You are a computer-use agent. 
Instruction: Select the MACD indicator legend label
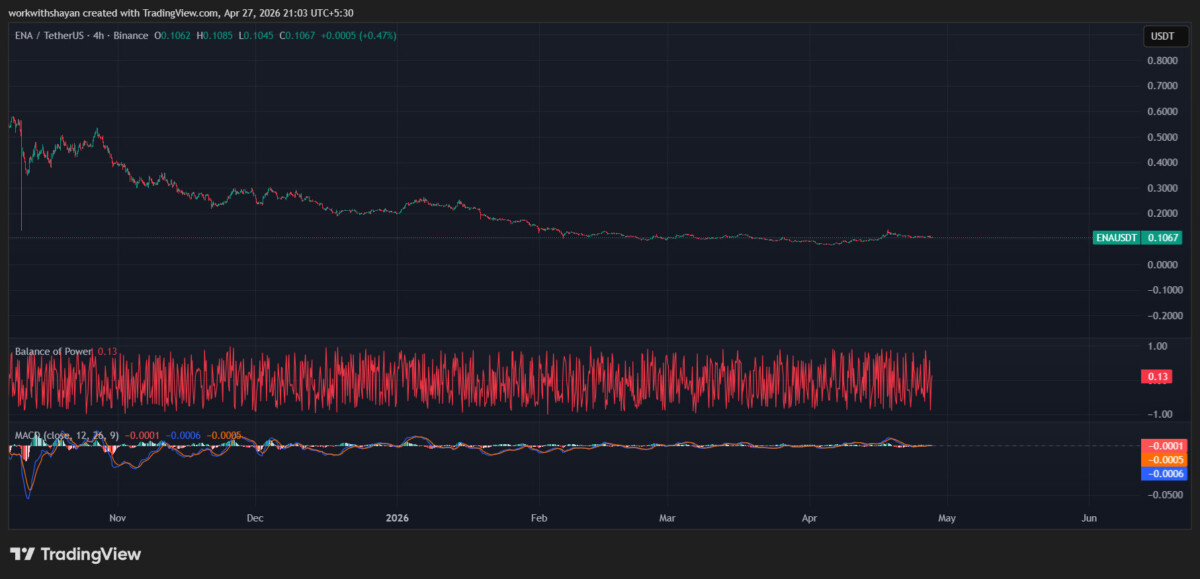click(x=62, y=435)
